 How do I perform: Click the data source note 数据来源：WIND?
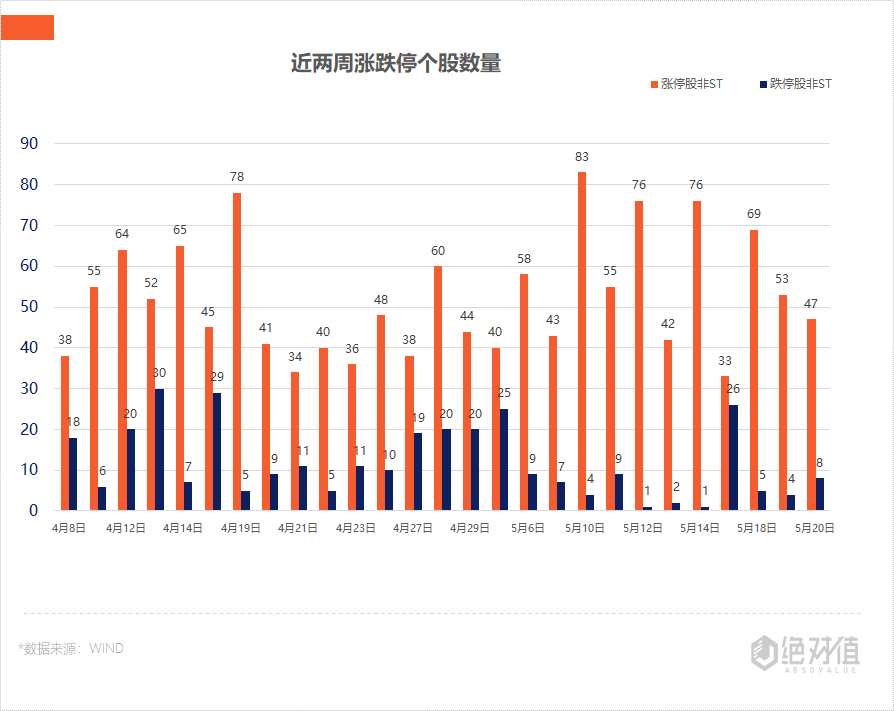coord(71,648)
